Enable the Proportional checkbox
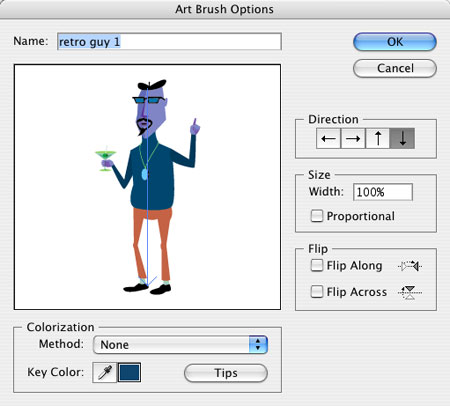Viewport: 450px width, 406px height. point(317,216)
